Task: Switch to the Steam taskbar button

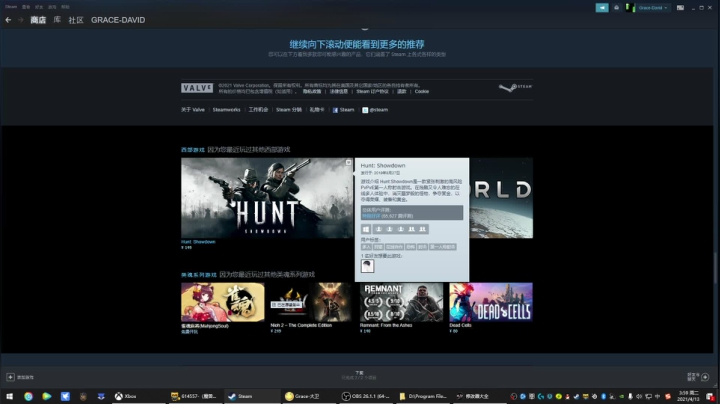Action: tap(252, 396)
